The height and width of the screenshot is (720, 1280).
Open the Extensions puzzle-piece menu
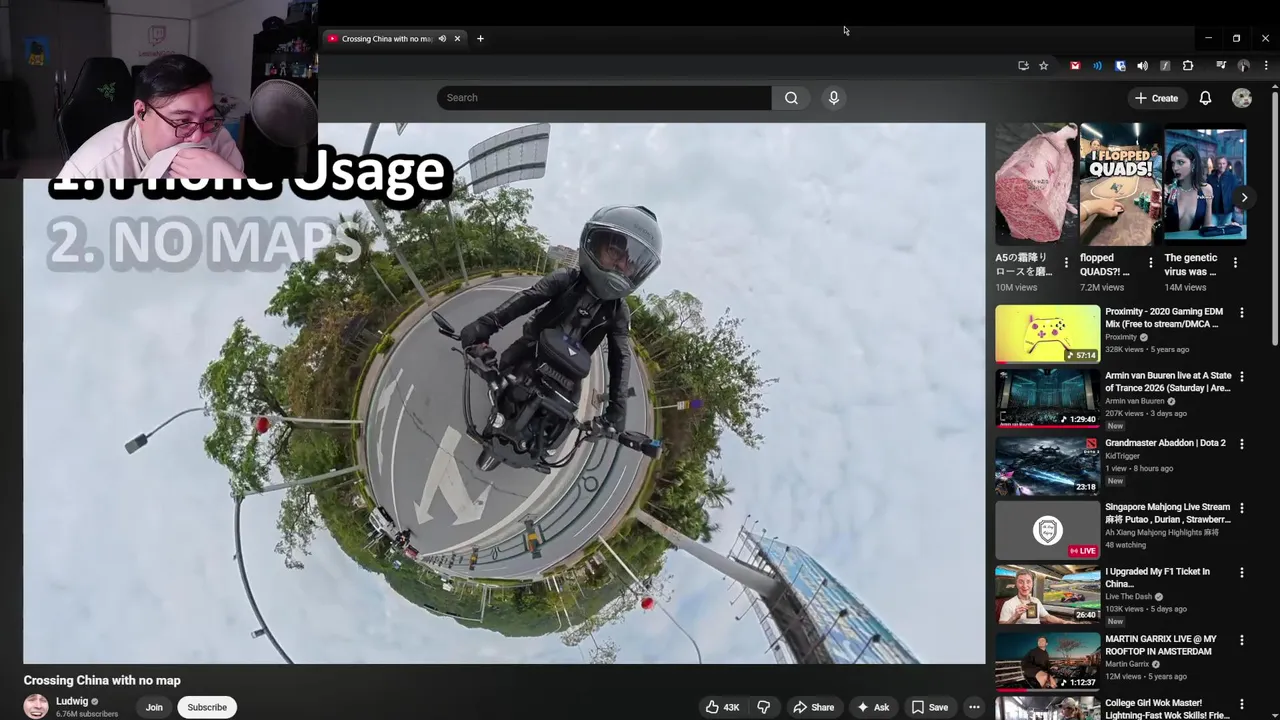(1188, 66)
